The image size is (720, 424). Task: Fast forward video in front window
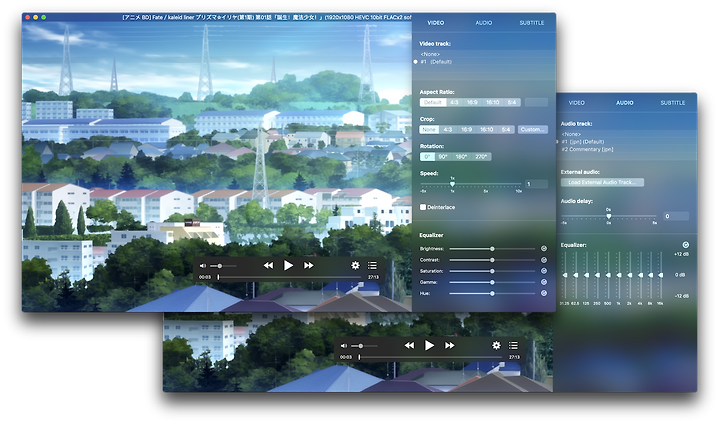pyautogui.click(x=309, y=265)
